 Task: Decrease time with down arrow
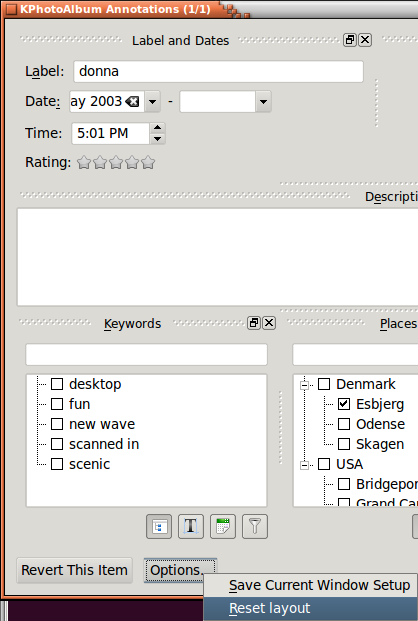point(158,139)
